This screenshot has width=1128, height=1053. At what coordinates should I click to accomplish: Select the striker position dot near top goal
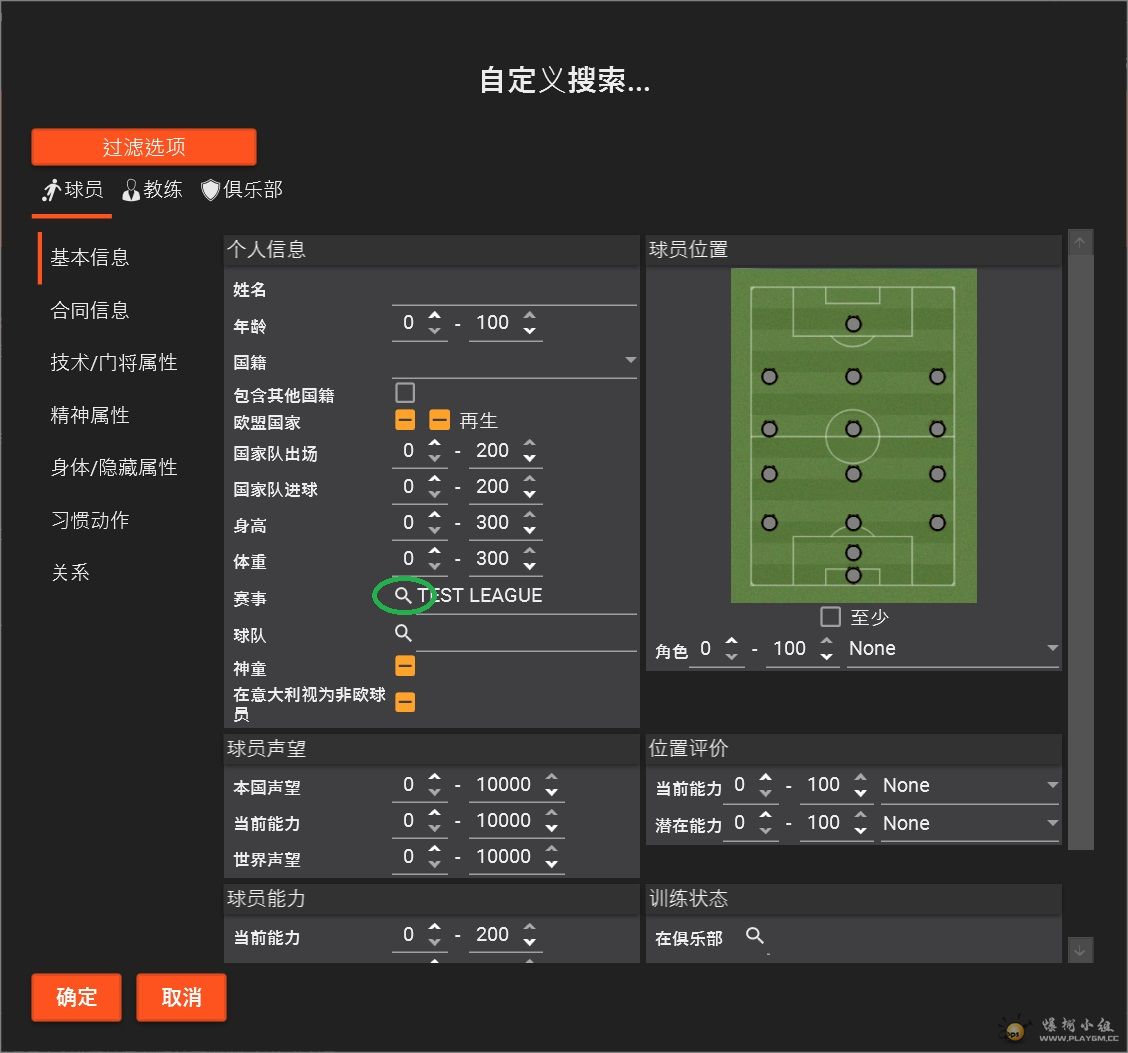(853, 324)
